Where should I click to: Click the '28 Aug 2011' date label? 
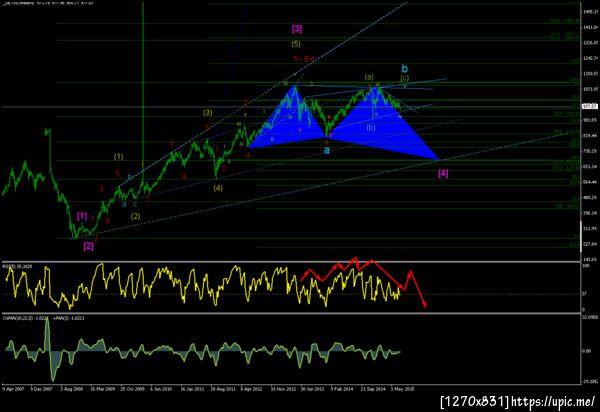click(x=223, y=389)
